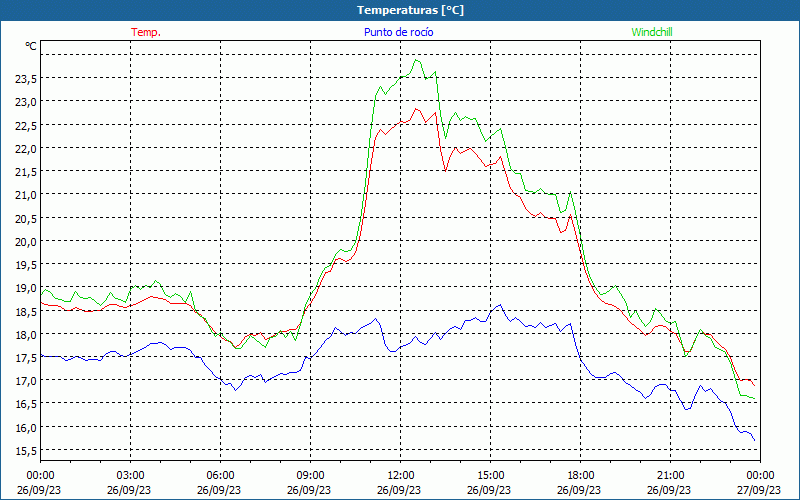Click the 19,0 y-axis value
Screen dimensions: 800x500
(26, 288)
